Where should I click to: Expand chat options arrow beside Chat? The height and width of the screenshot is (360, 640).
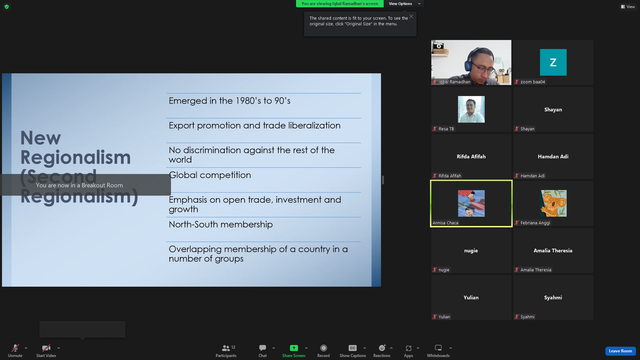(x=273, y=348)
